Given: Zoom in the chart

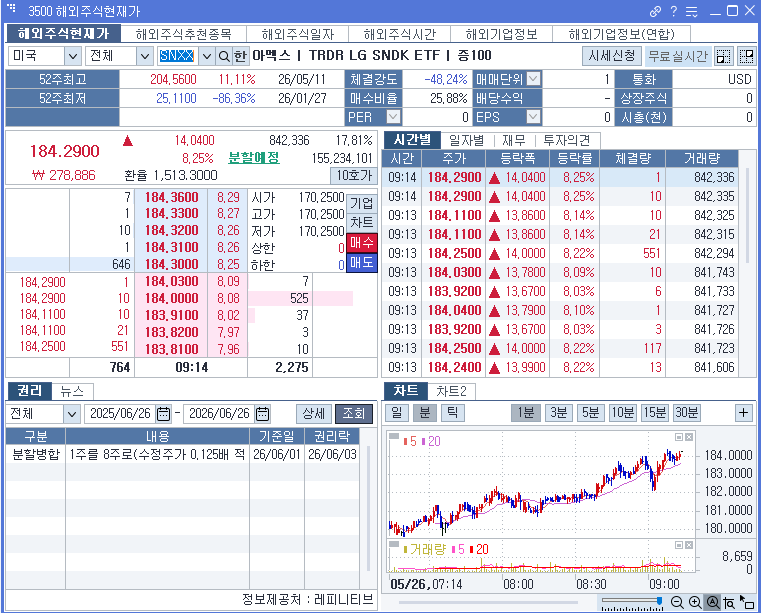Looking at the screenshot, I should (695, 602).
